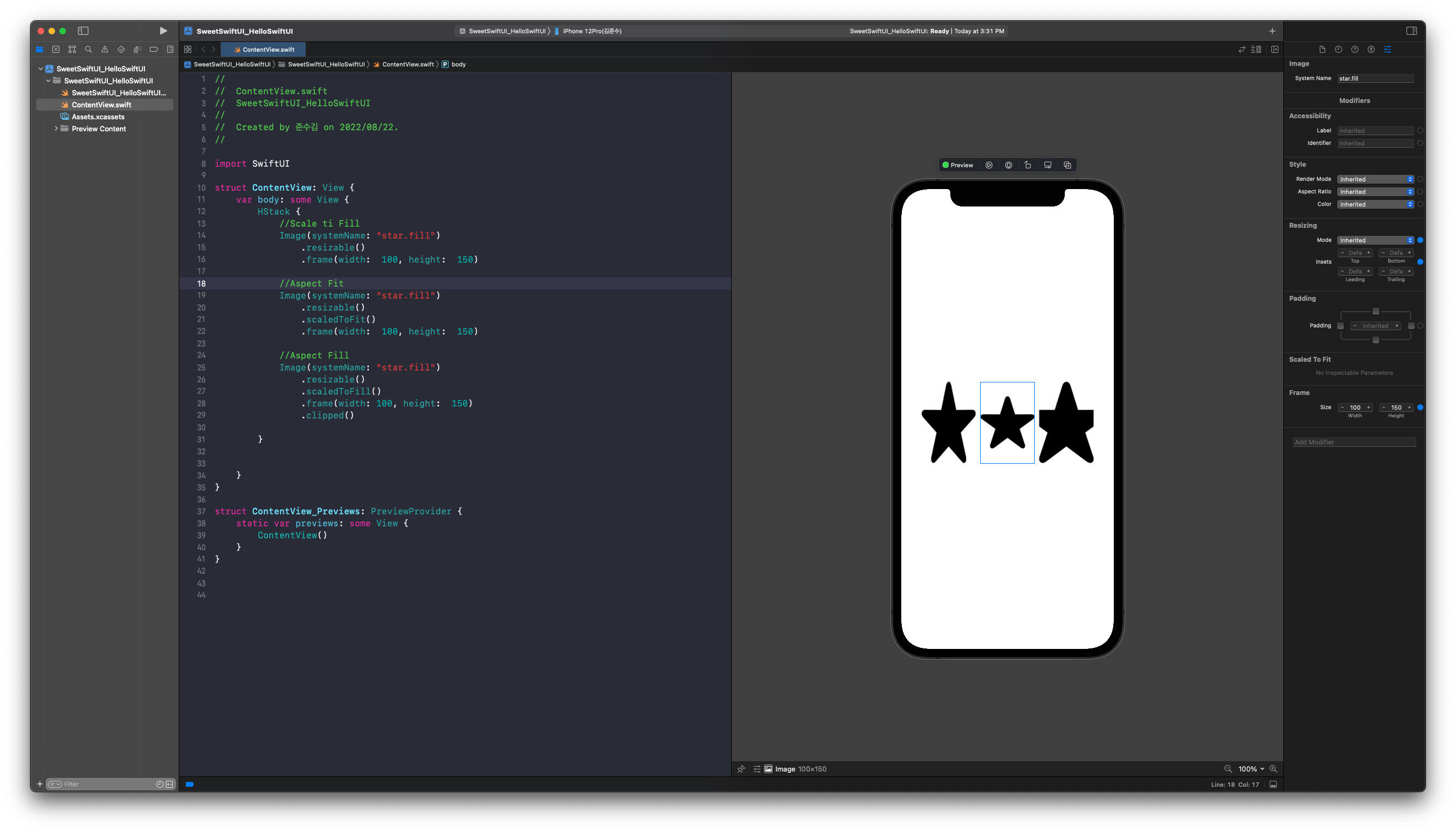Pin the preview with the pin icon

pos(741,769)
